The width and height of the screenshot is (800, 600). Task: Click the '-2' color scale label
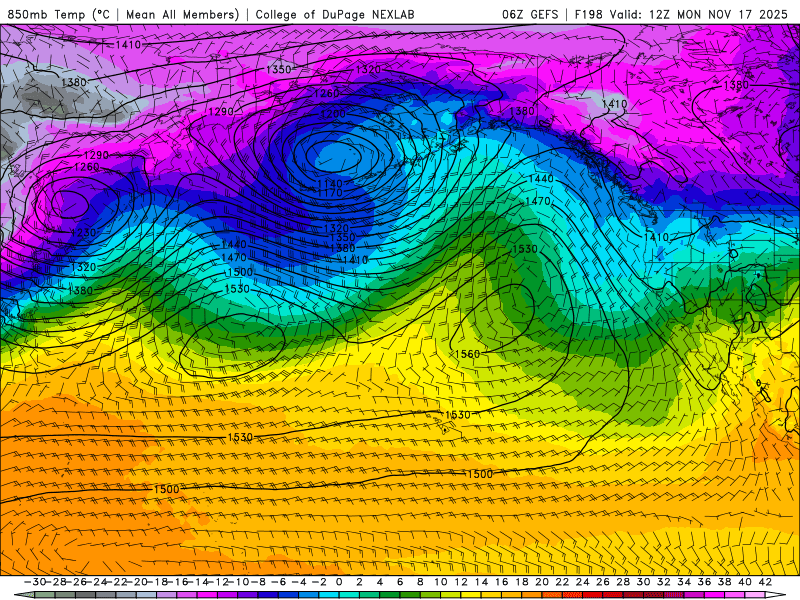[x=319, y=582]
